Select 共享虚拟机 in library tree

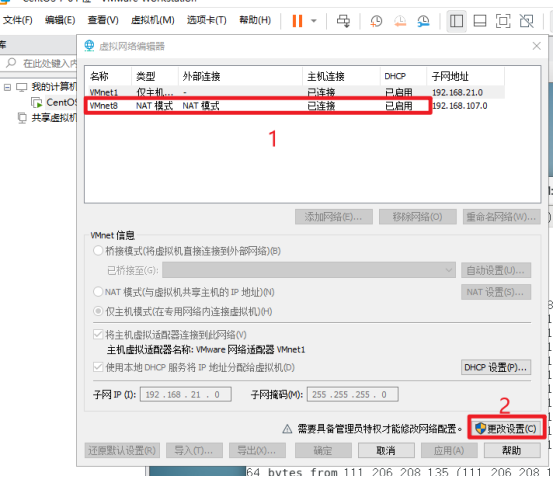pos(54,117)
